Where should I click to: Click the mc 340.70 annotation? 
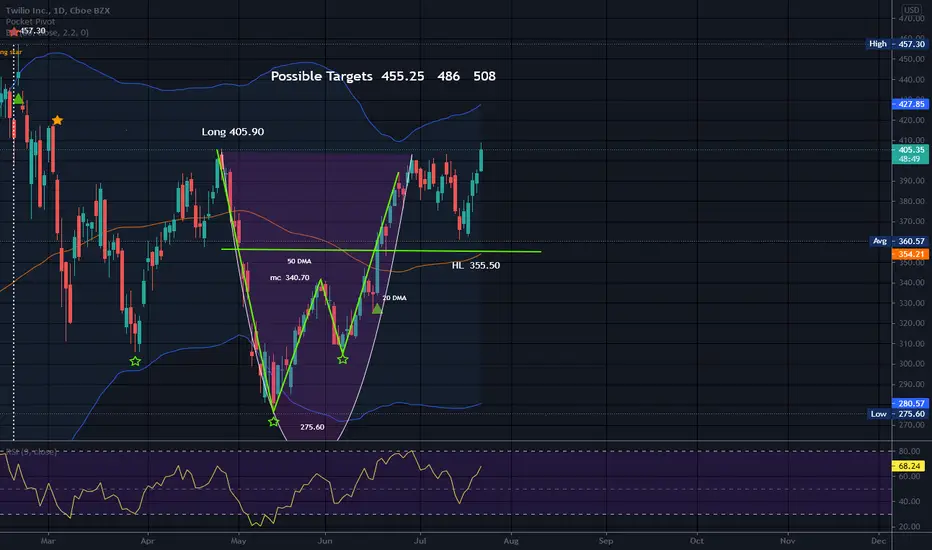(289, 278)
